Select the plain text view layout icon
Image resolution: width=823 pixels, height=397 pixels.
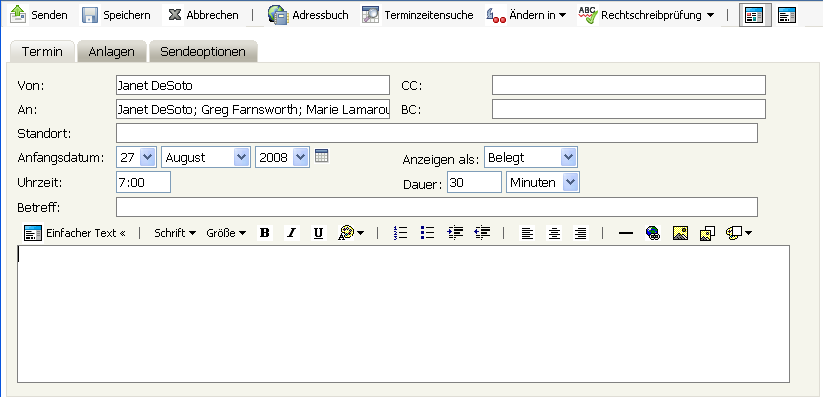[x=787, y=15]
